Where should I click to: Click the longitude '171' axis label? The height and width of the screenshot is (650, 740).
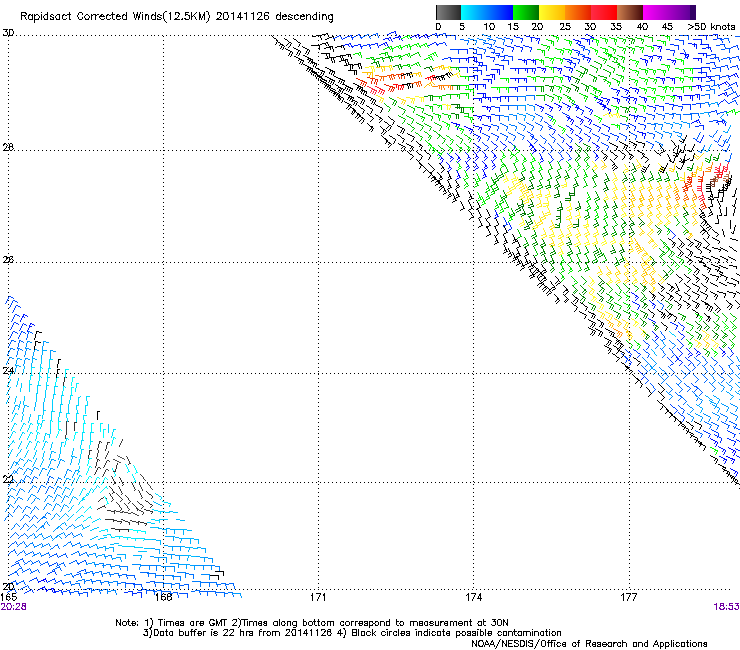click(x=318, y=597)
